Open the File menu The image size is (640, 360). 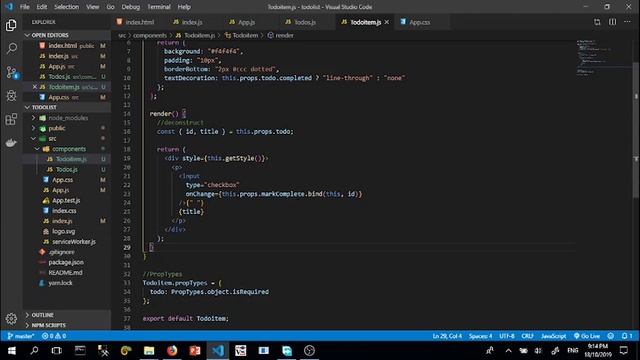click(x=24, y=7)
